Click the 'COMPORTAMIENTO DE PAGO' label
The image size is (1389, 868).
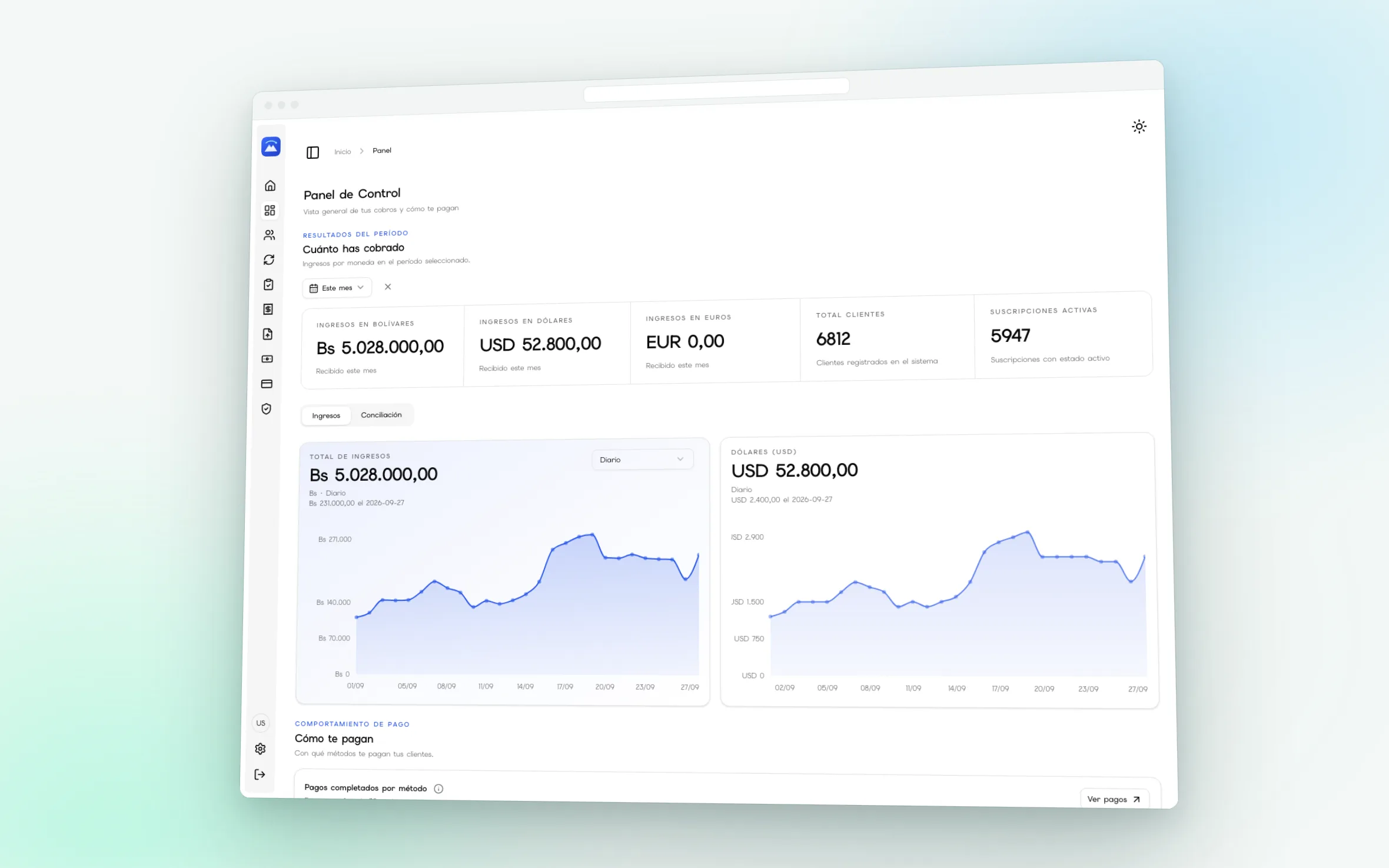coord(352,724)
